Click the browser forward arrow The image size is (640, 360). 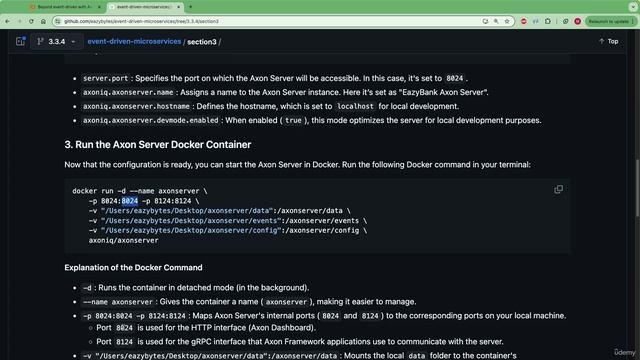(19, 21)
